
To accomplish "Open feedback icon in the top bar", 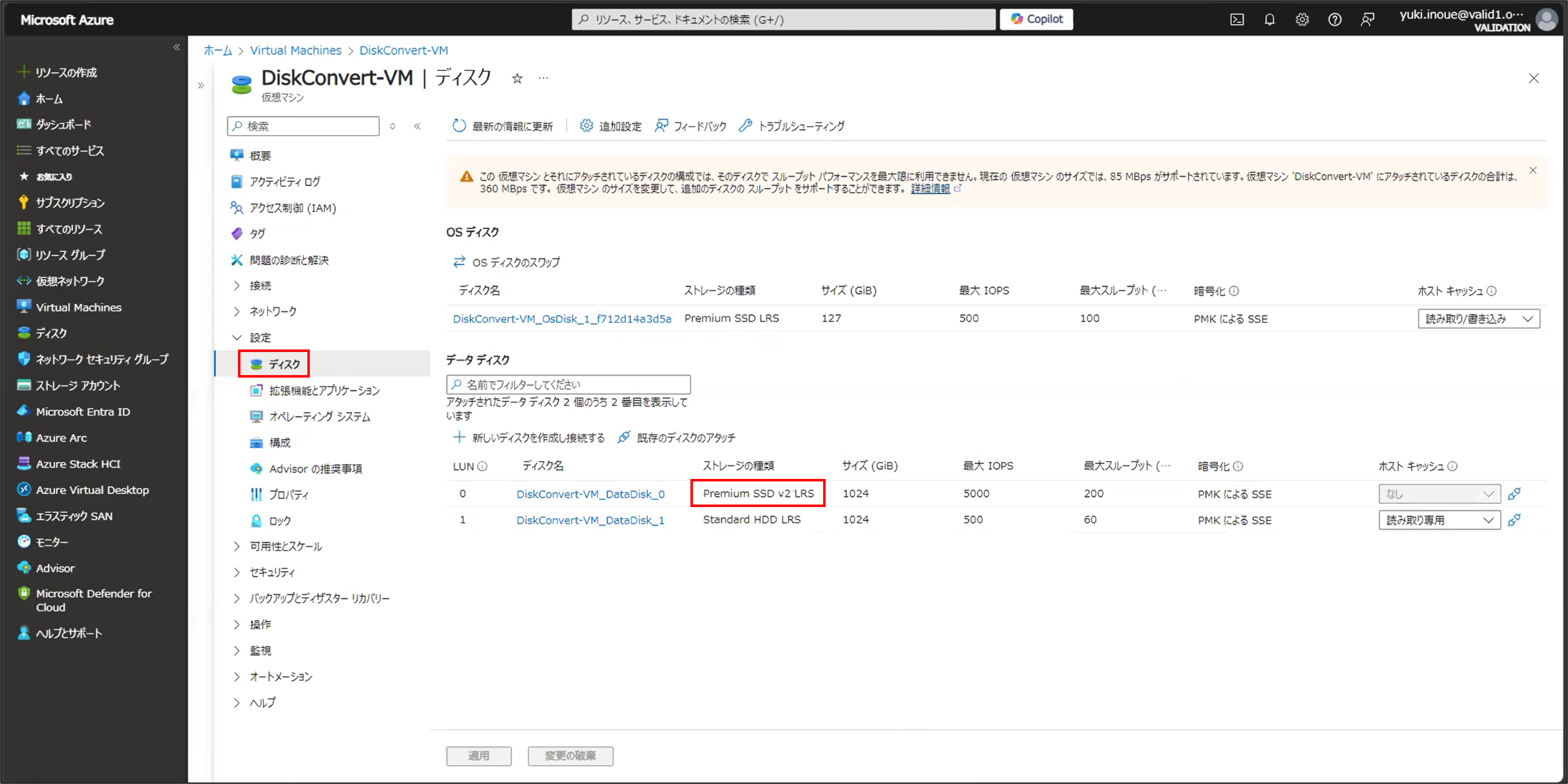I will (1367, 20).
